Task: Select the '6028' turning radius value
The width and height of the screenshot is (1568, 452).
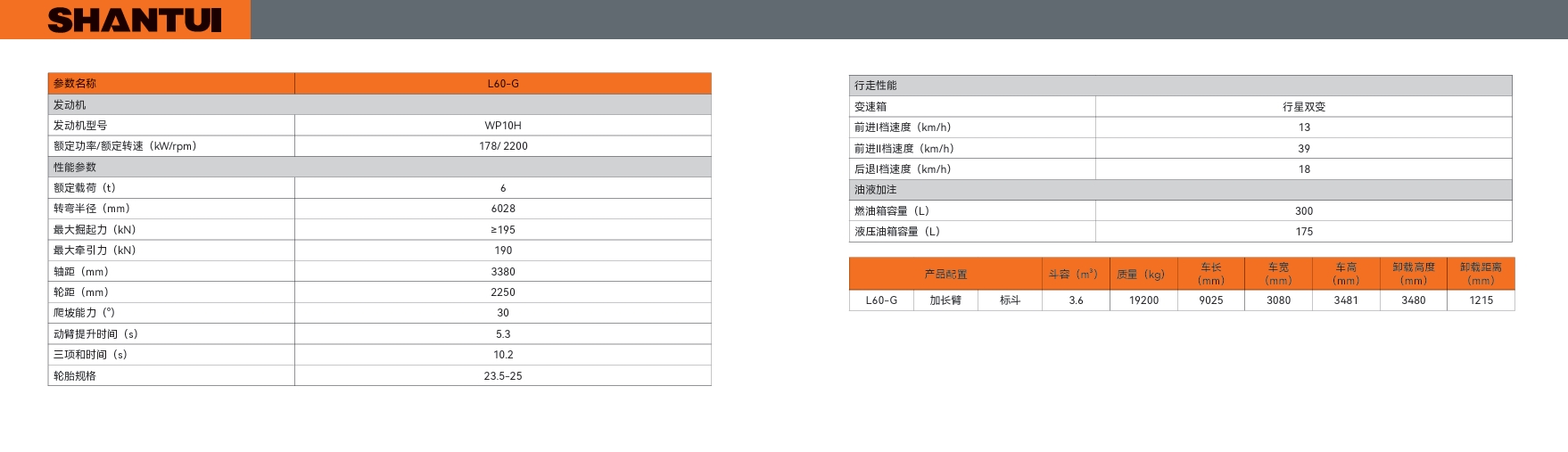Action: [x=503, y=209]
